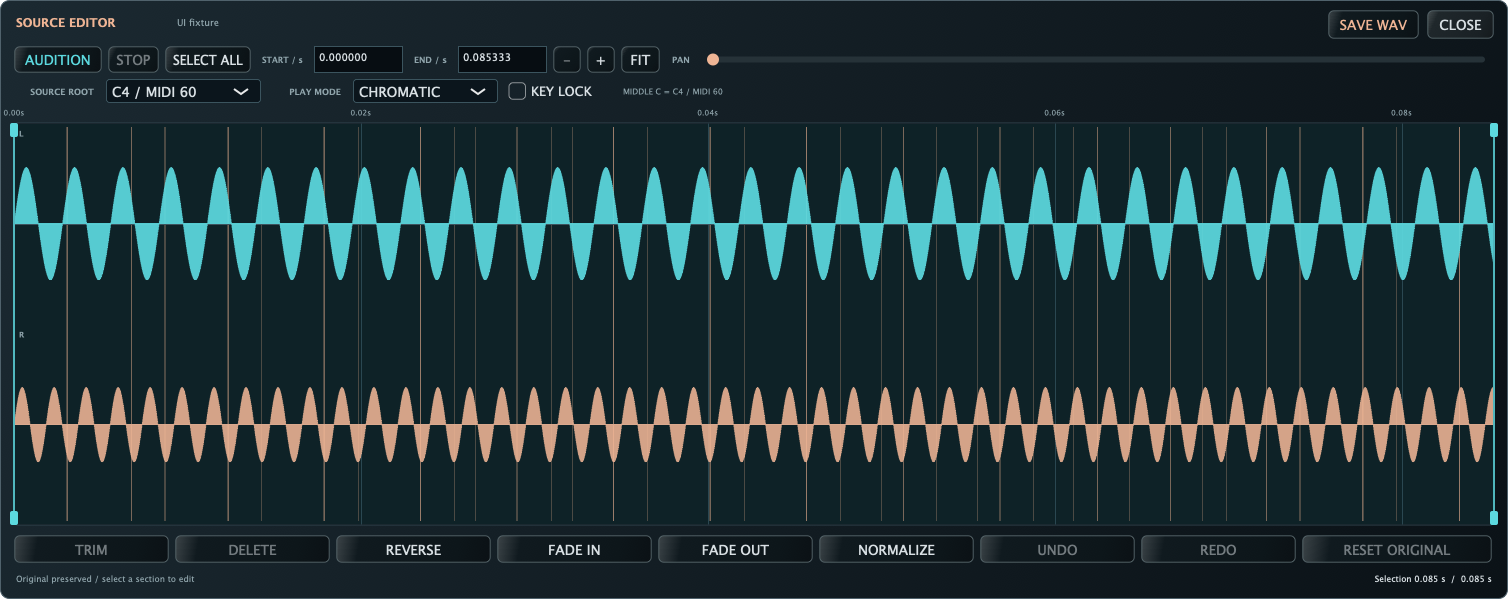Image resolution: width=1508 pixels, height=599 pixels.
Task: Click the 0.08s mark on the time ruler
Action: [1401, 113]
